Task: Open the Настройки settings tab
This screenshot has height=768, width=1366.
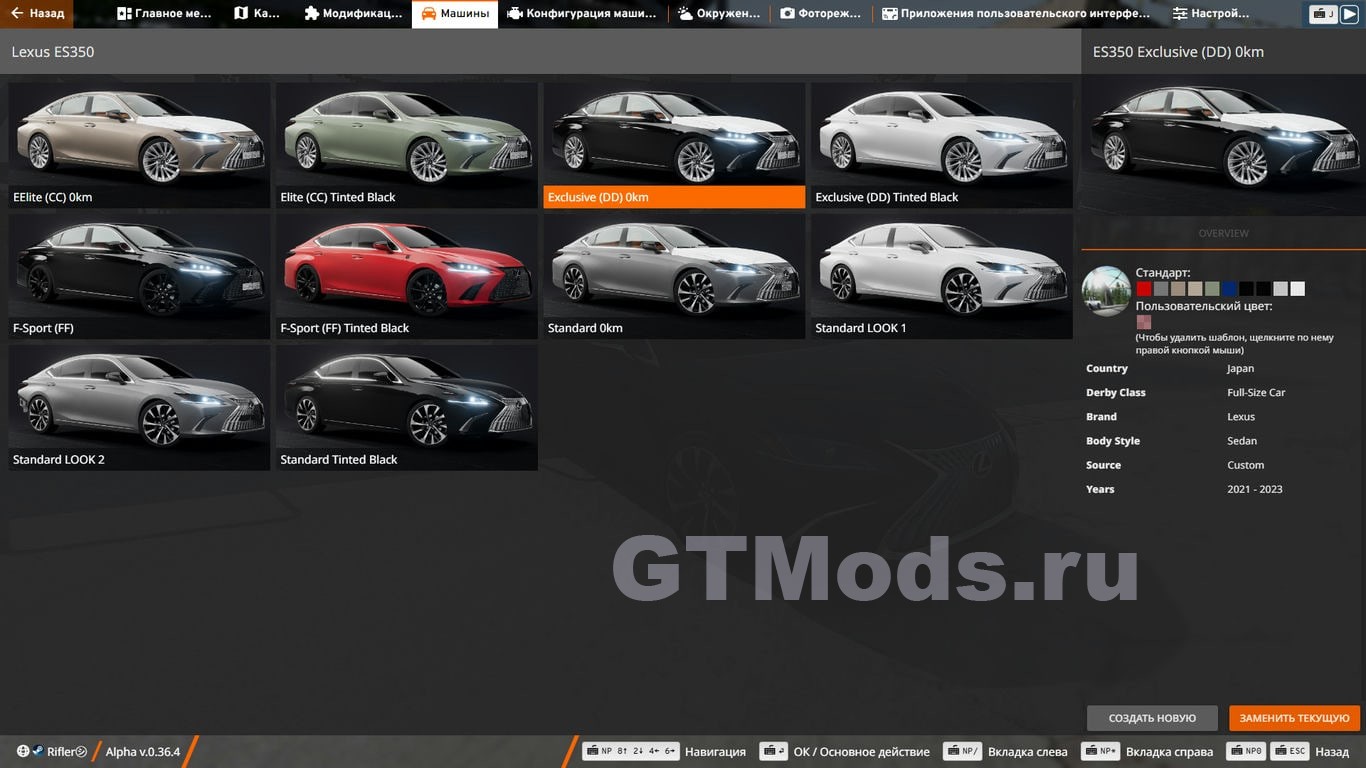Action: (1211, 14)
